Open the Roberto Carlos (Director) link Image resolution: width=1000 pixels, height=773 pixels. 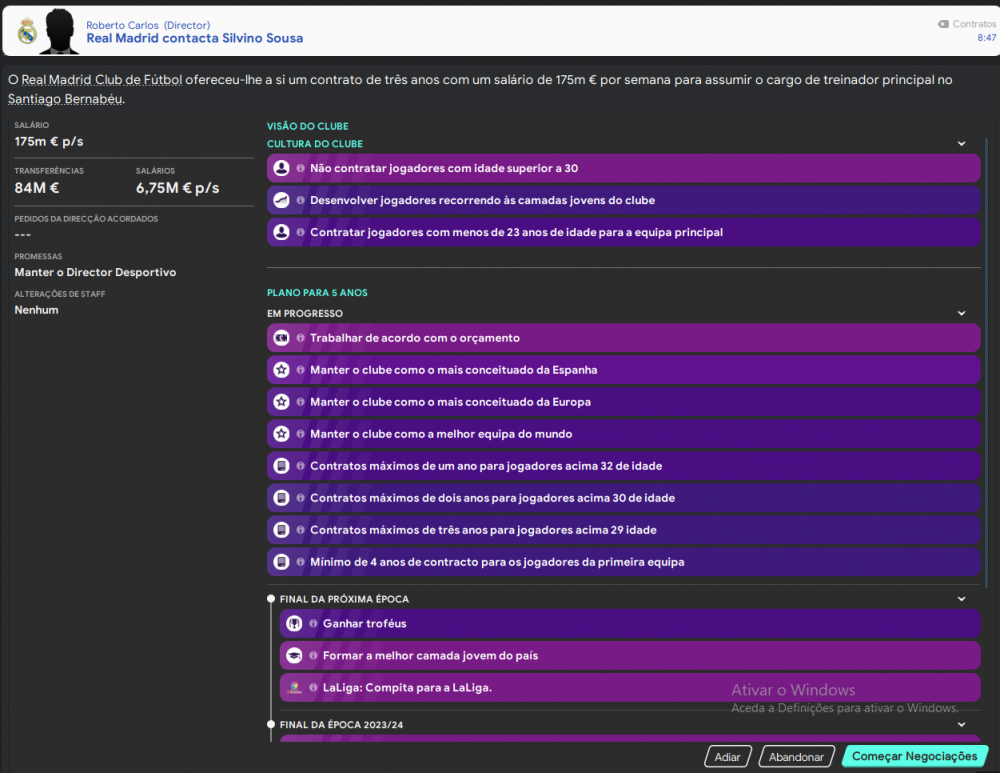point(148,25)
